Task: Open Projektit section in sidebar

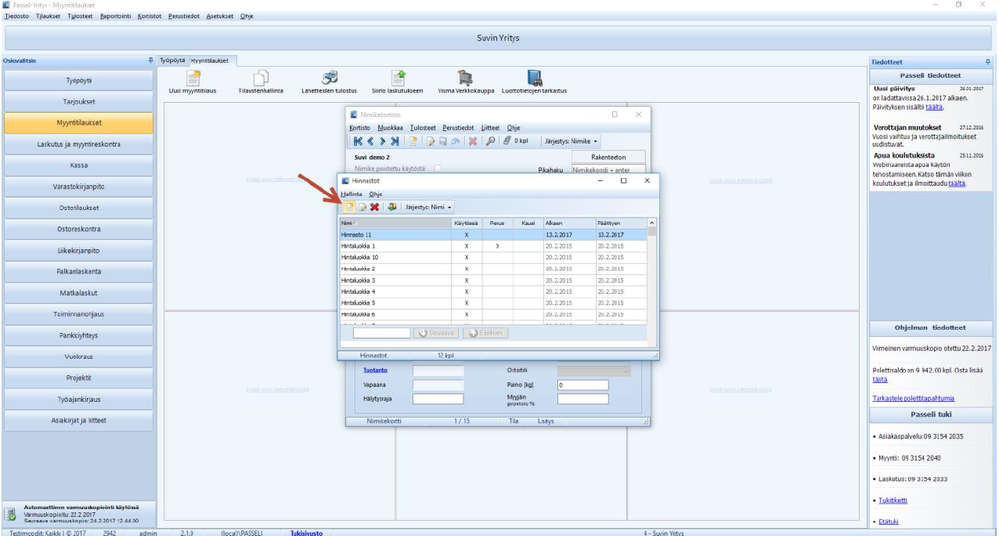Action: pos(78,378)
